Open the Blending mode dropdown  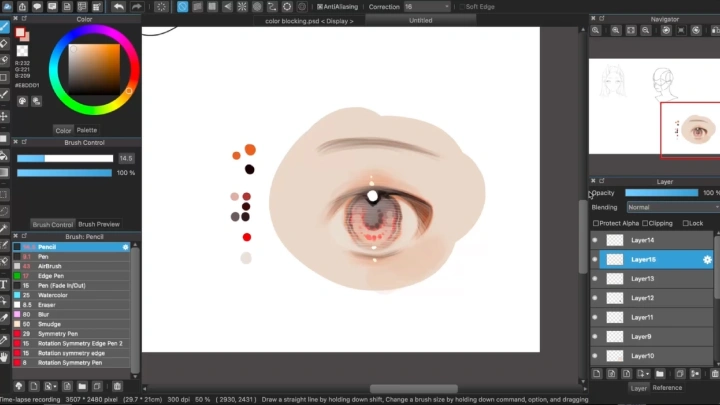673,208
